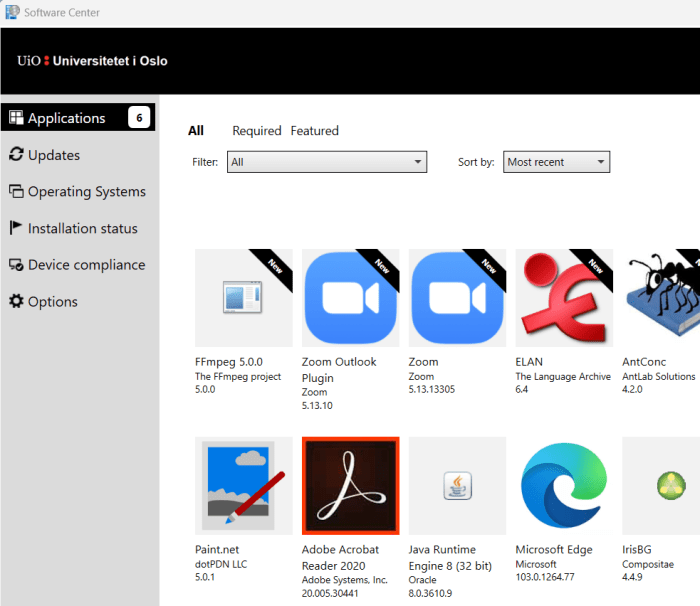Select the Zoom Outlook Plugin icon
The width and height of the screenshot is (700, 606).
tap(350, 297)
